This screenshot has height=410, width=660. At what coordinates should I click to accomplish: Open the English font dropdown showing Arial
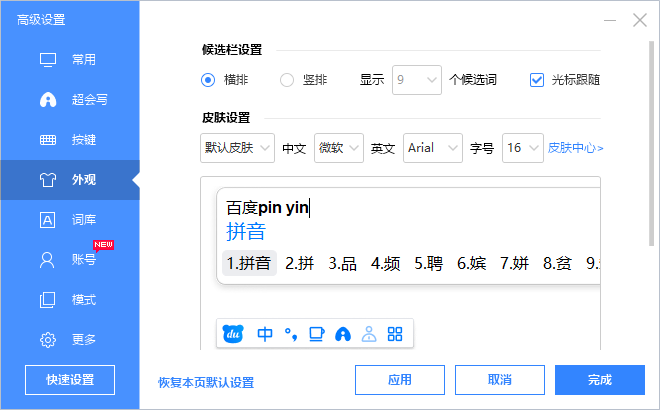tap(433, 148)
